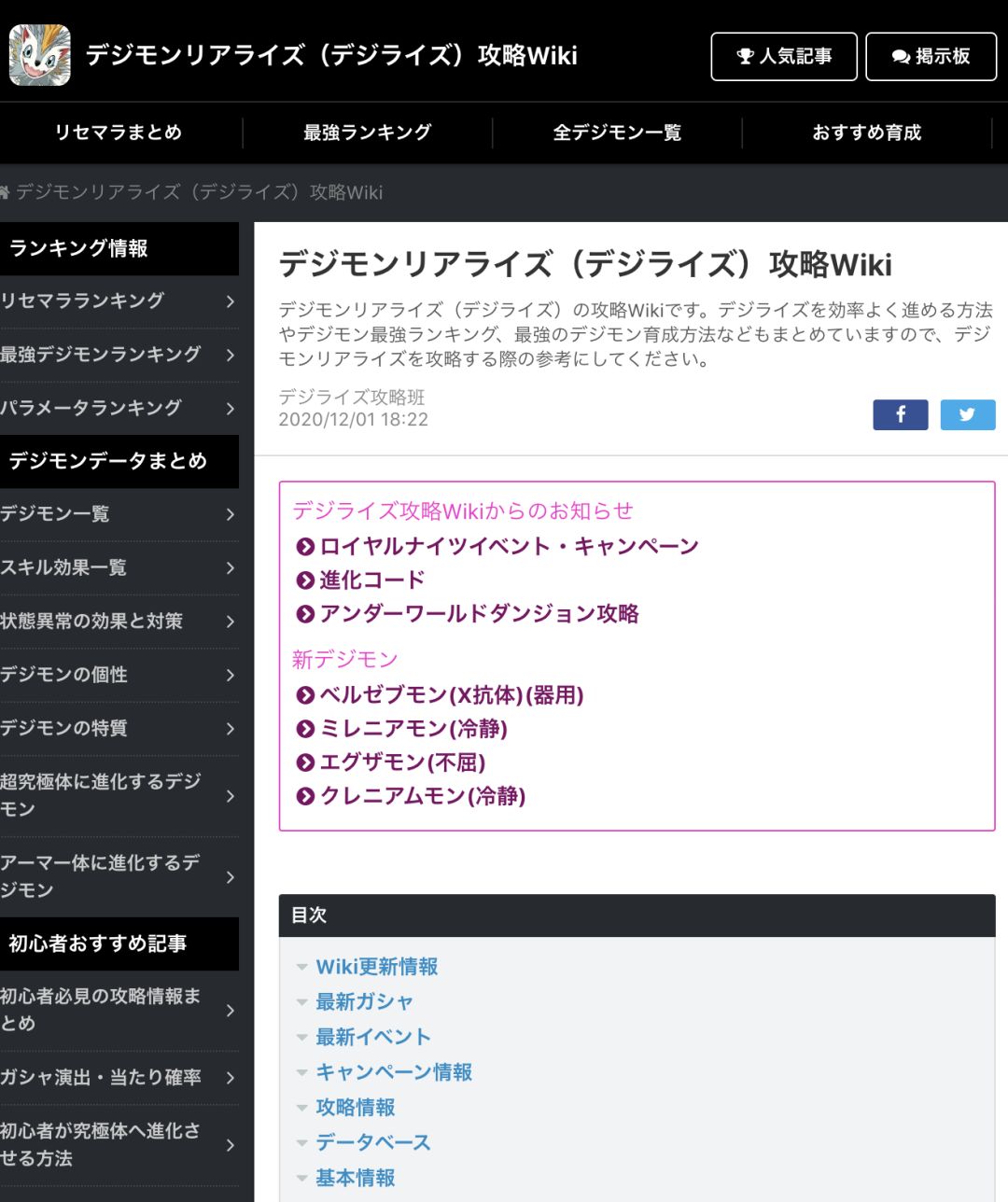
Task: Click the breadcrumb link デジモンリアライズ攻略Wiki
Action: [x=199, y=192]
